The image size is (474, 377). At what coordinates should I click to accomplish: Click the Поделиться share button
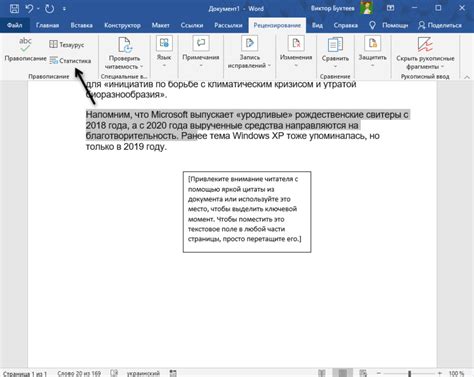click(x=440, y=25)
